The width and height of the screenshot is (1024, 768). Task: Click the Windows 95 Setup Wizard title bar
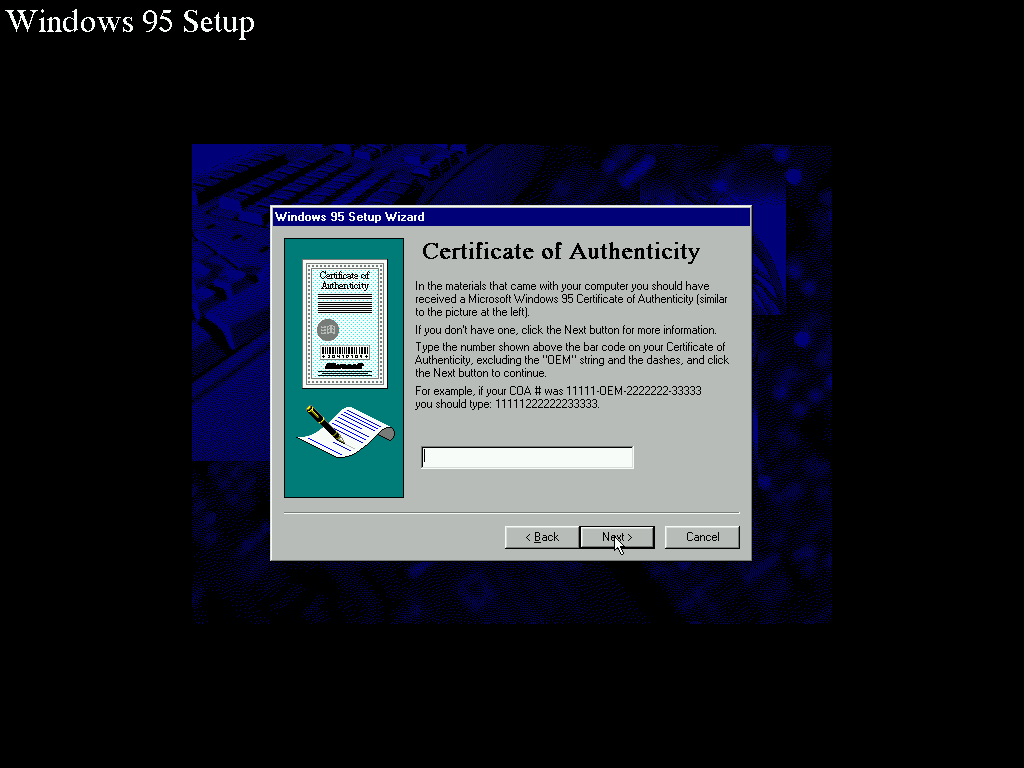511,217
